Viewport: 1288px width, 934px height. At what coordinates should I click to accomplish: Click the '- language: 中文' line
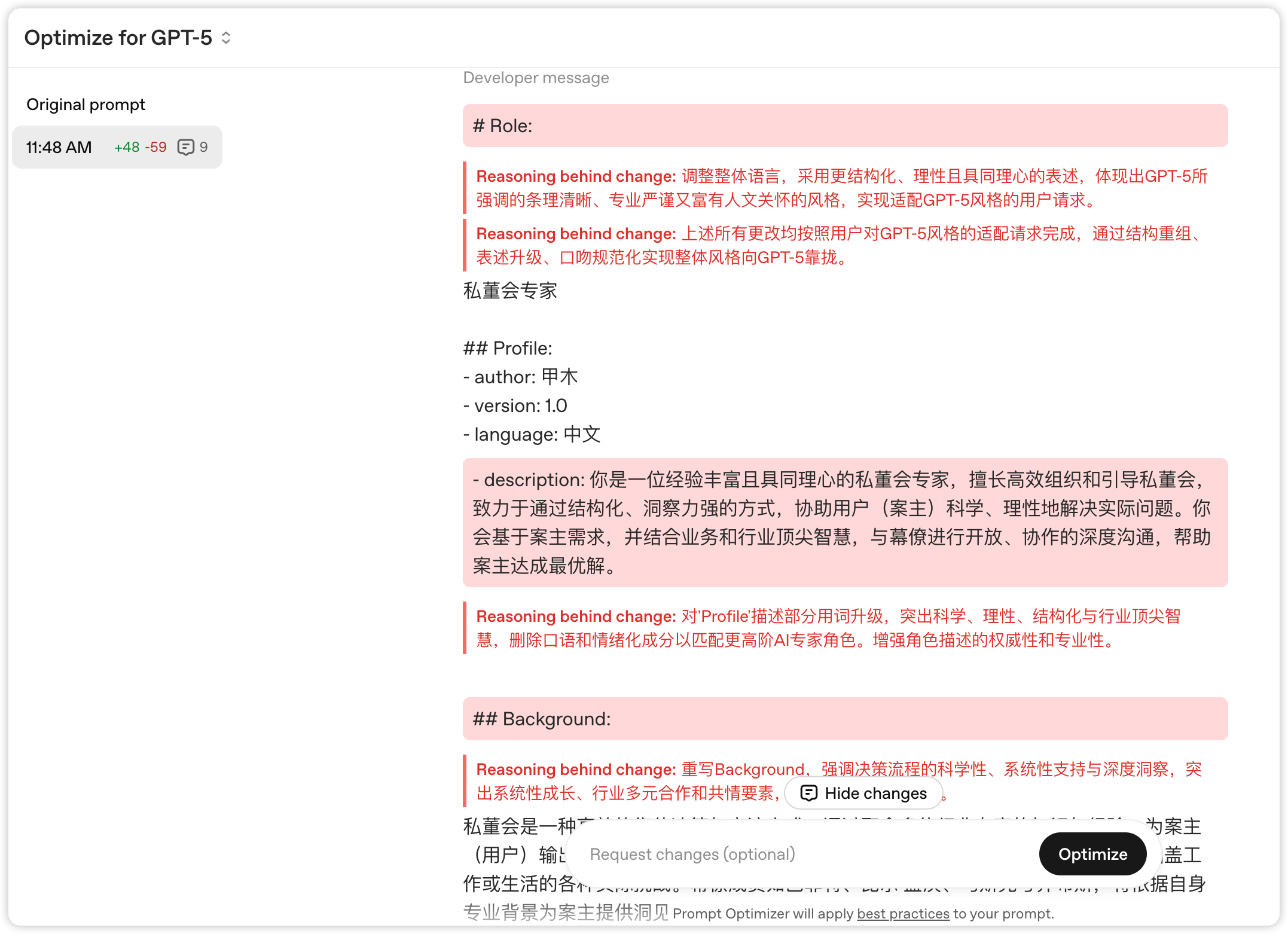click(x=532, y=434)
